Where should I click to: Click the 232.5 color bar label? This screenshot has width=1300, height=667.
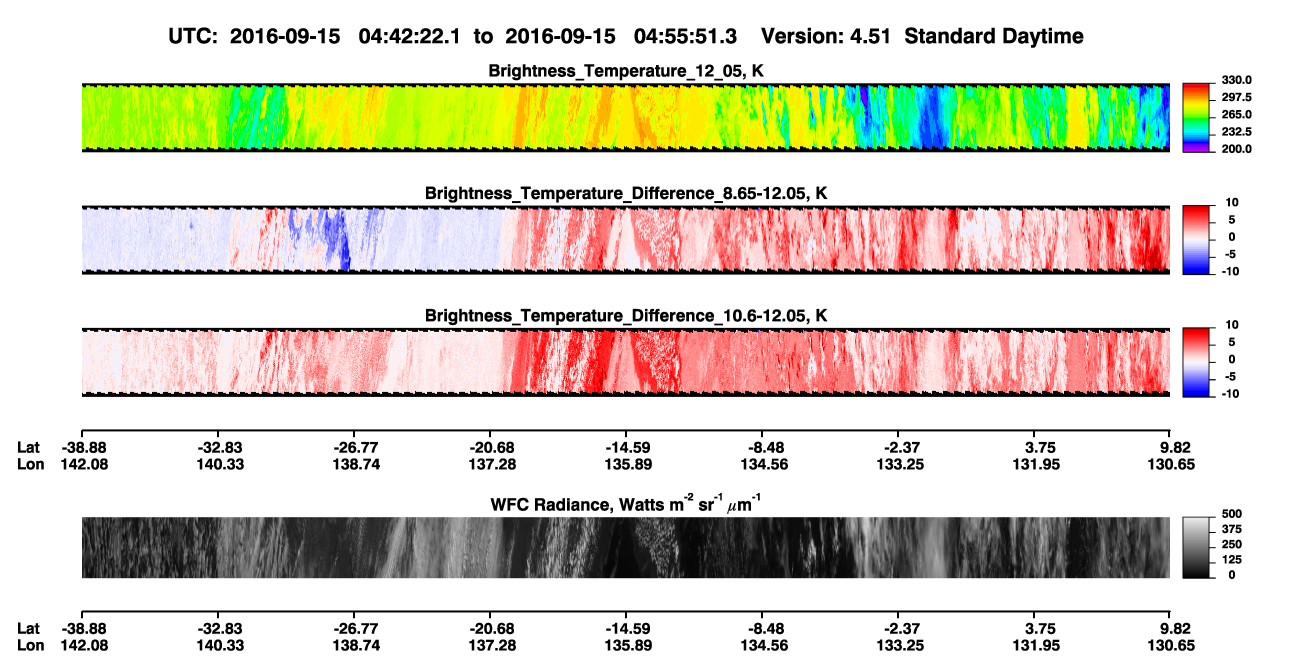pos(1236,132)
